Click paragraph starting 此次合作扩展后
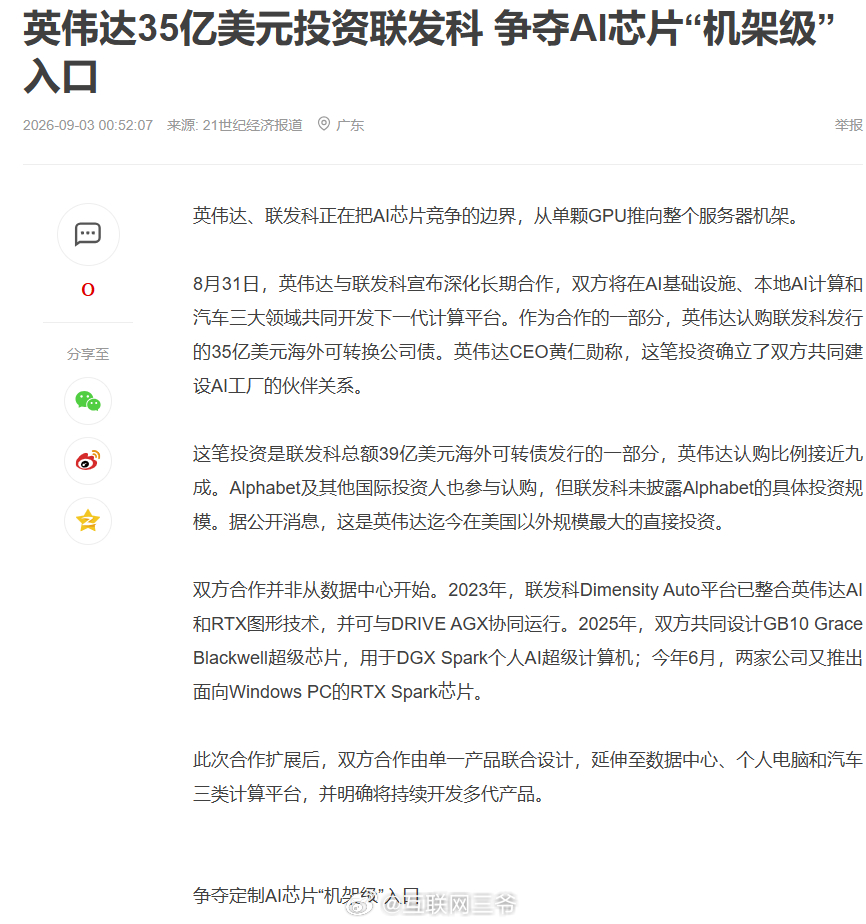The height and width of the screenshot is (924, 866). (528, 777)
